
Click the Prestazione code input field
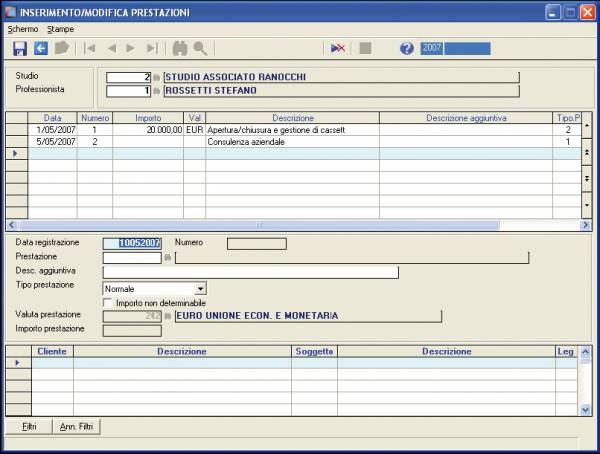click(x=132, y=258)
